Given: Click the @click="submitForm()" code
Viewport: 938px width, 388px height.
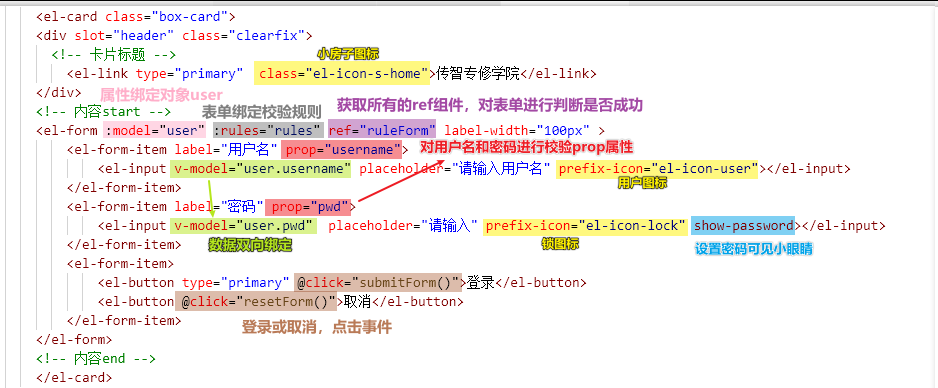Looking at the screenshot, I should click(378, 282).
